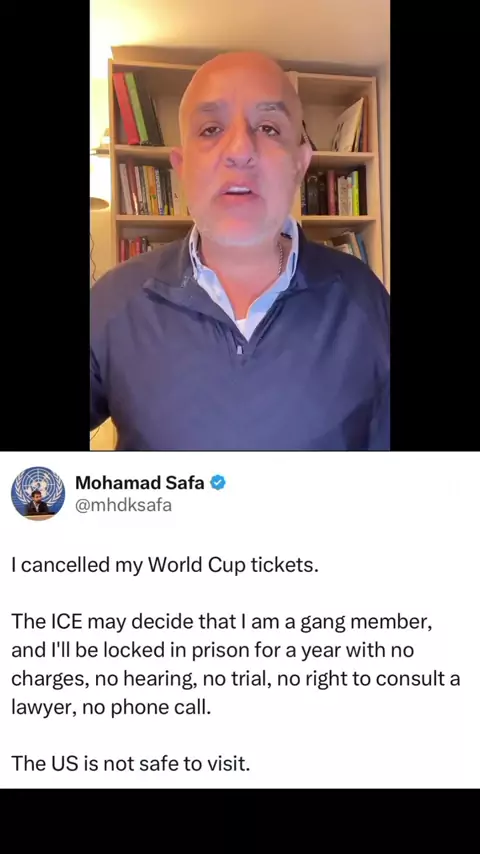Open the Mohamad Safa display name
The image size is (480, 854).
139,483
